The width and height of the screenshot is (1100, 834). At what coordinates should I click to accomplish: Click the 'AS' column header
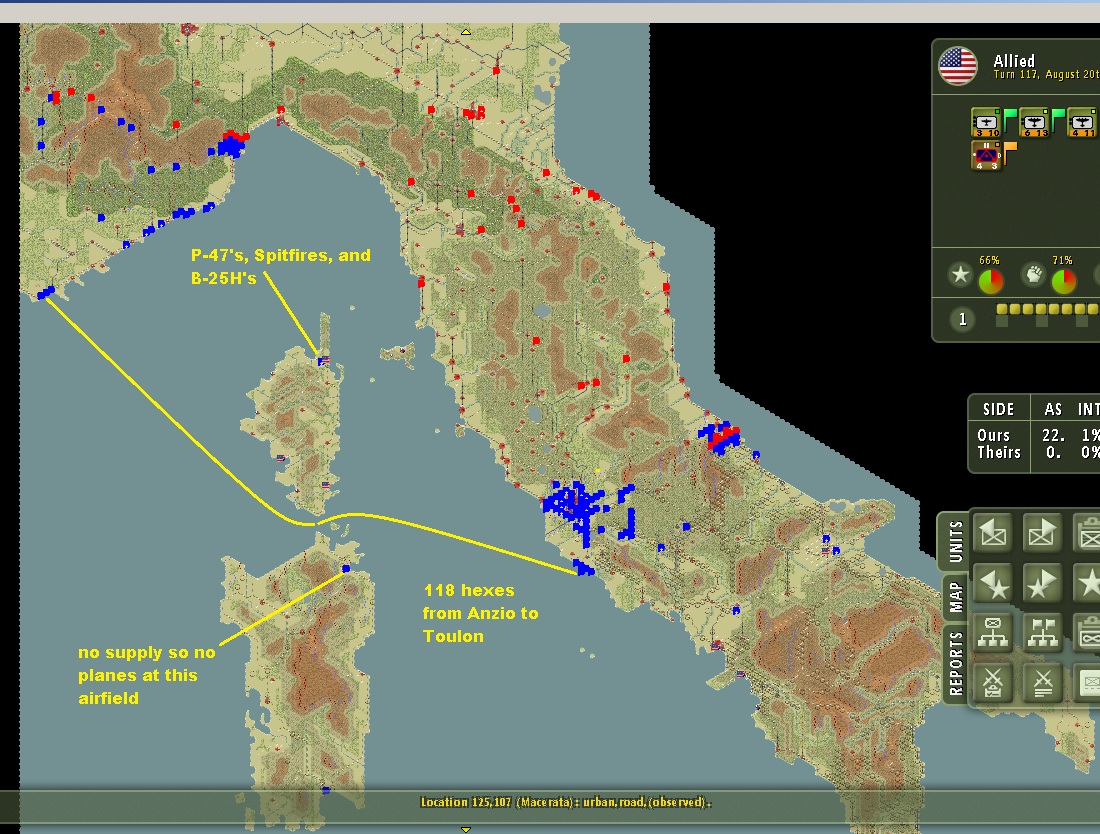click(1052, 410)
